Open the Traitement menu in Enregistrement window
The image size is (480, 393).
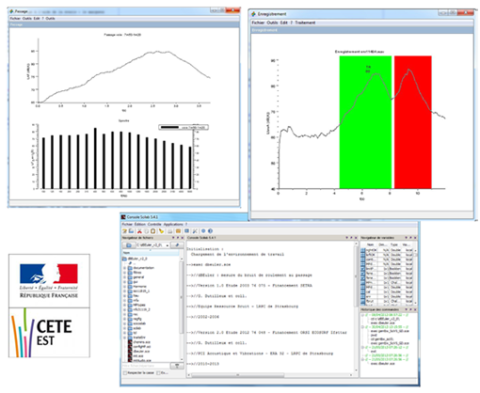305,23
